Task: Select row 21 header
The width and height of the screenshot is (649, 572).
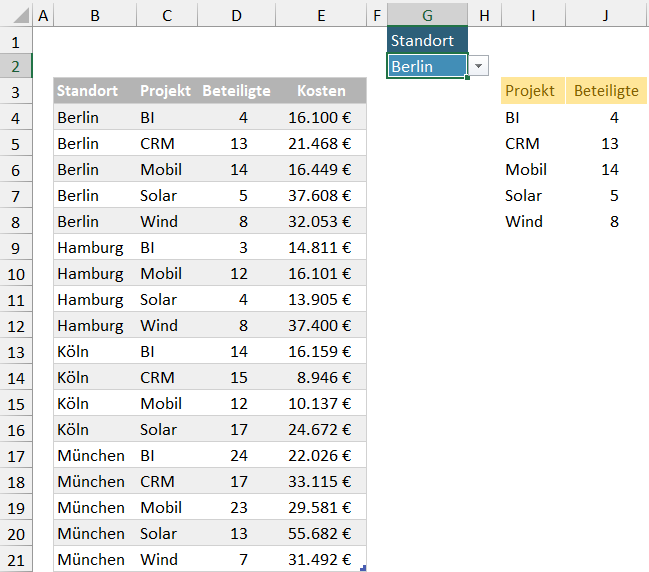Action: click(16, 560)
